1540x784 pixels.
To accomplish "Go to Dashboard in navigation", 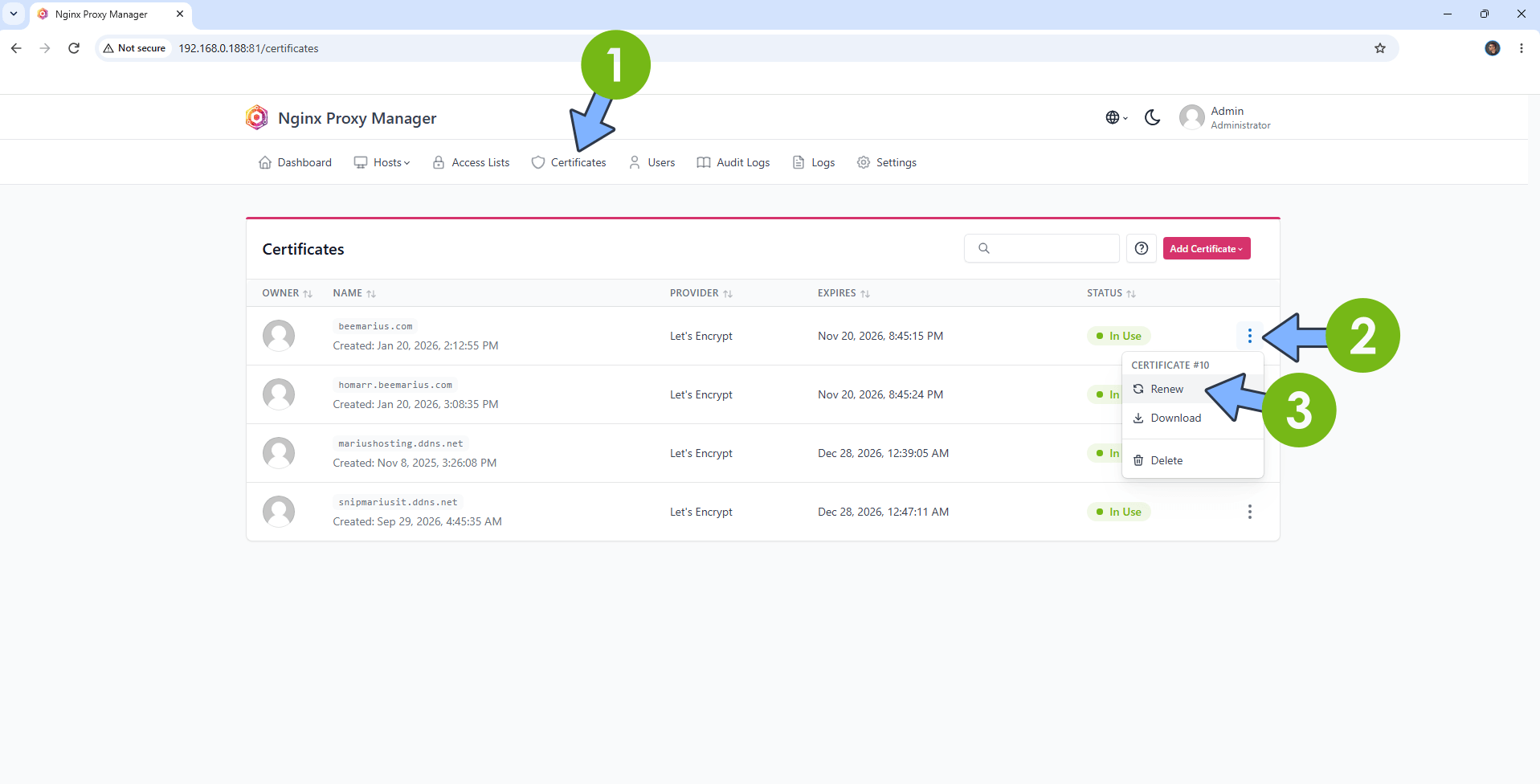I will pyautogui.click(x=295, y=162).
